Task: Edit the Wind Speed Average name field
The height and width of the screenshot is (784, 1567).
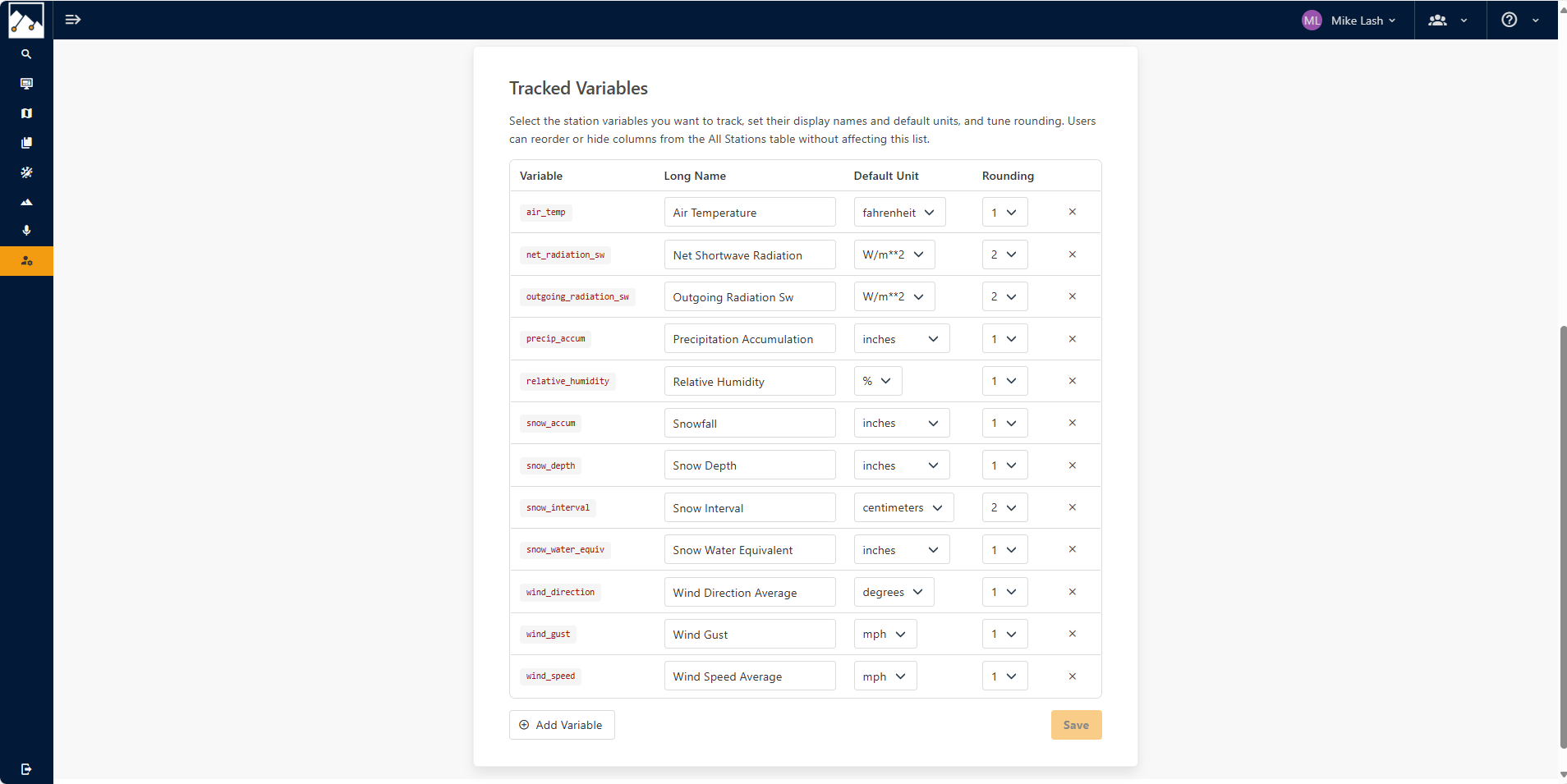Action: 750,676
